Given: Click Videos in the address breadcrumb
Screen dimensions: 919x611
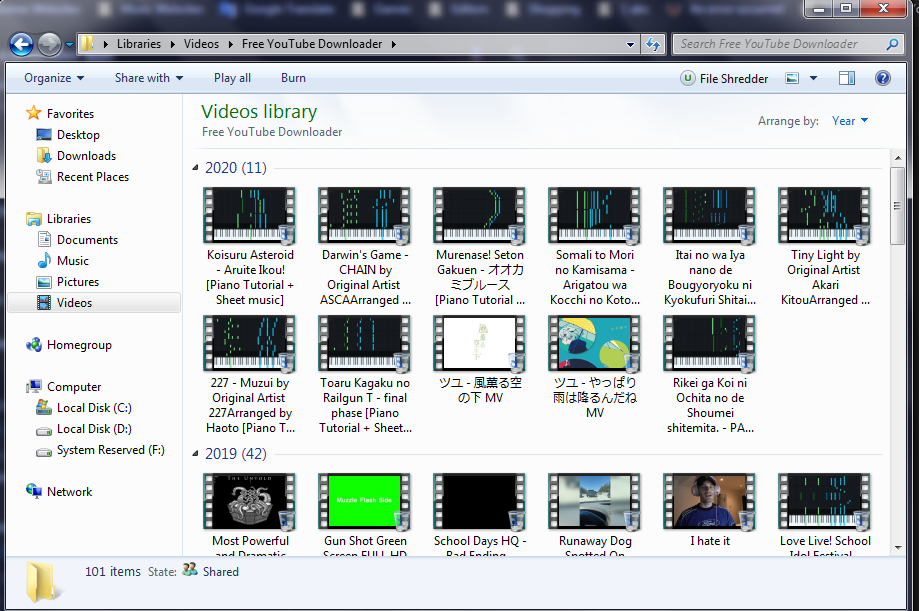Looking at the screenshot, I should (201, 44).
